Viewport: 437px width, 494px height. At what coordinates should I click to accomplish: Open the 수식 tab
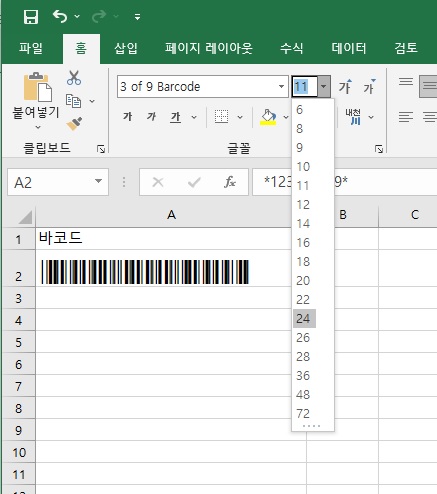tap(291, 48)
